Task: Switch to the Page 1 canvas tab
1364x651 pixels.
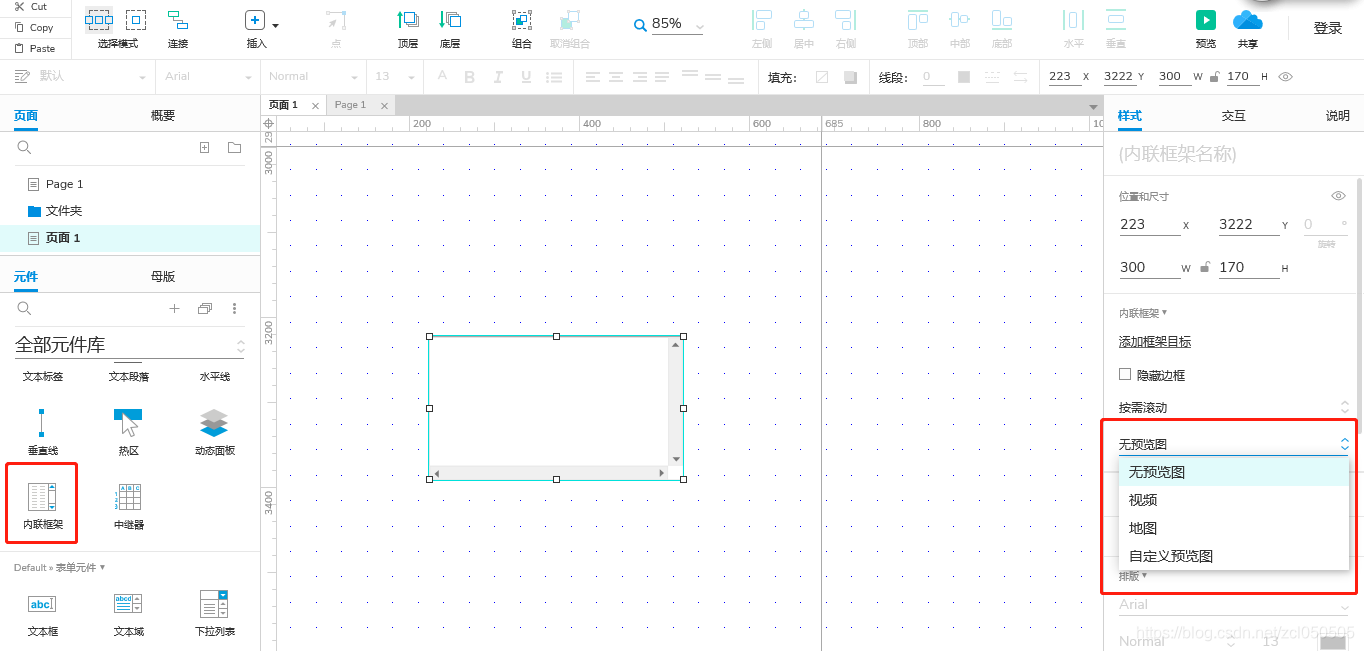Action: coord(360,105)
